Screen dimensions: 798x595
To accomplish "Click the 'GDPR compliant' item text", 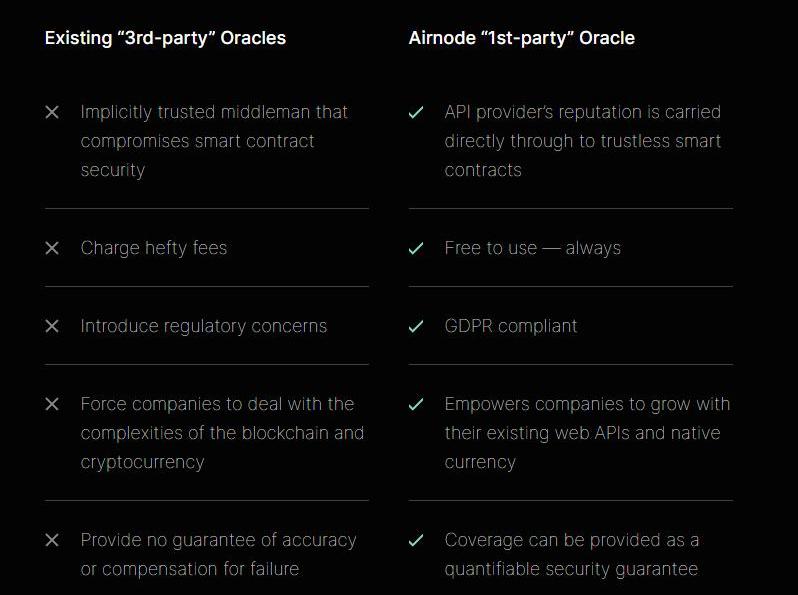I will 511,326.
